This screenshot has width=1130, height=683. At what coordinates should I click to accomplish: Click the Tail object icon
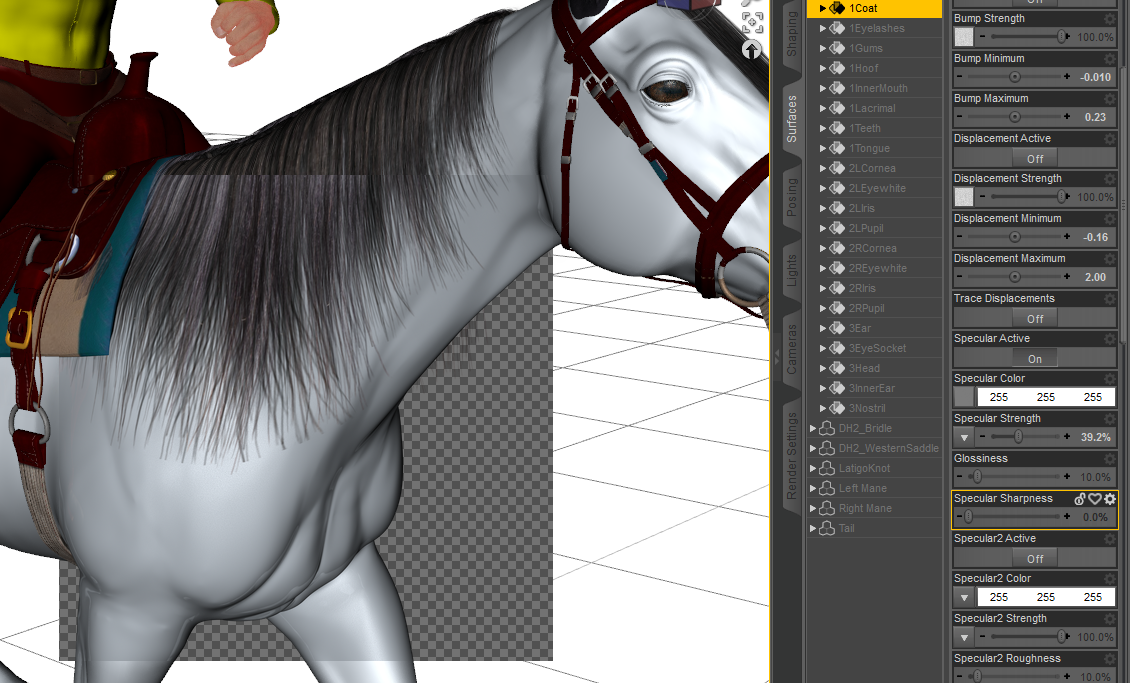click(827, 528)
